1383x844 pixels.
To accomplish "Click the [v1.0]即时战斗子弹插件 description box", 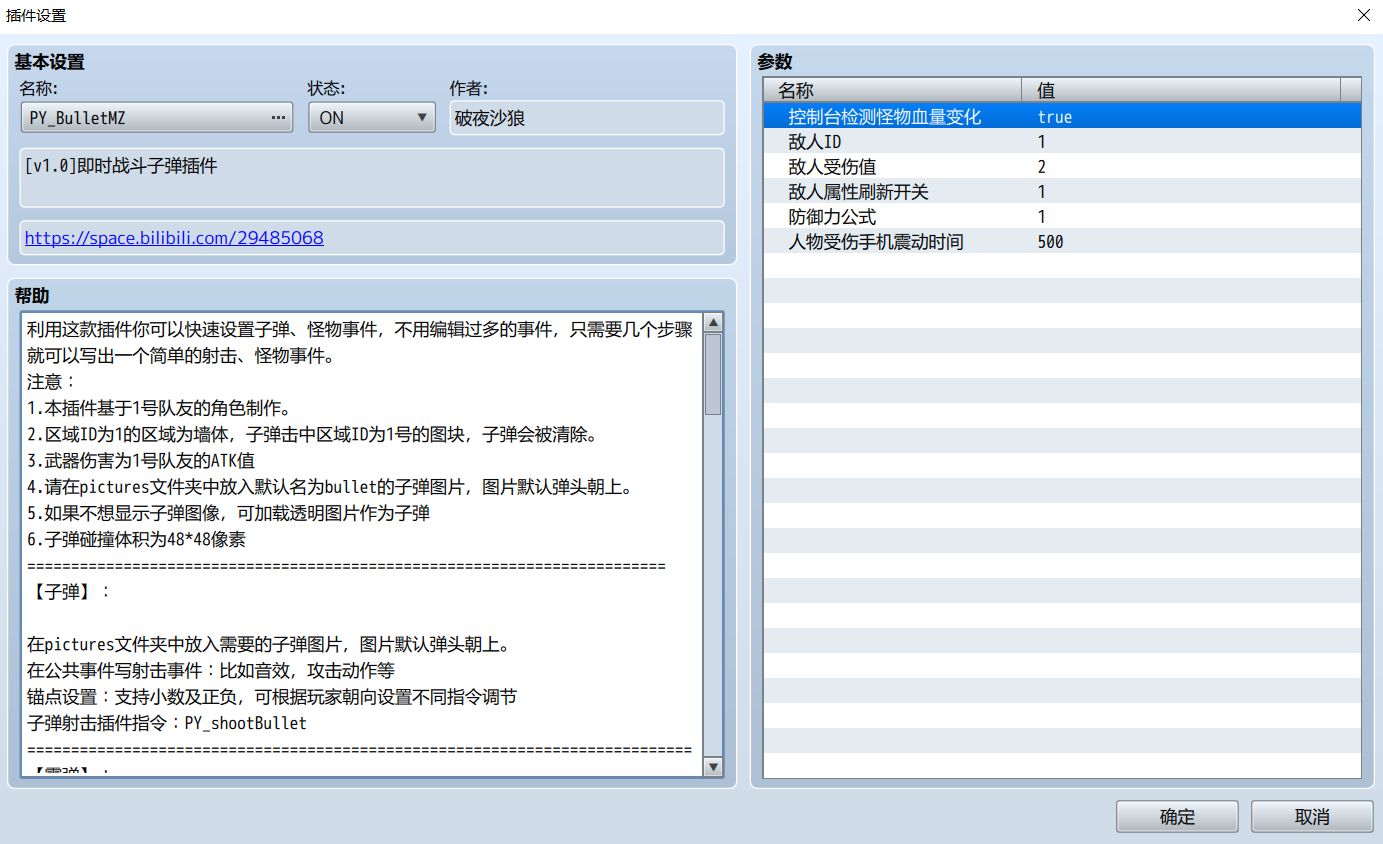I will (372, 177).
